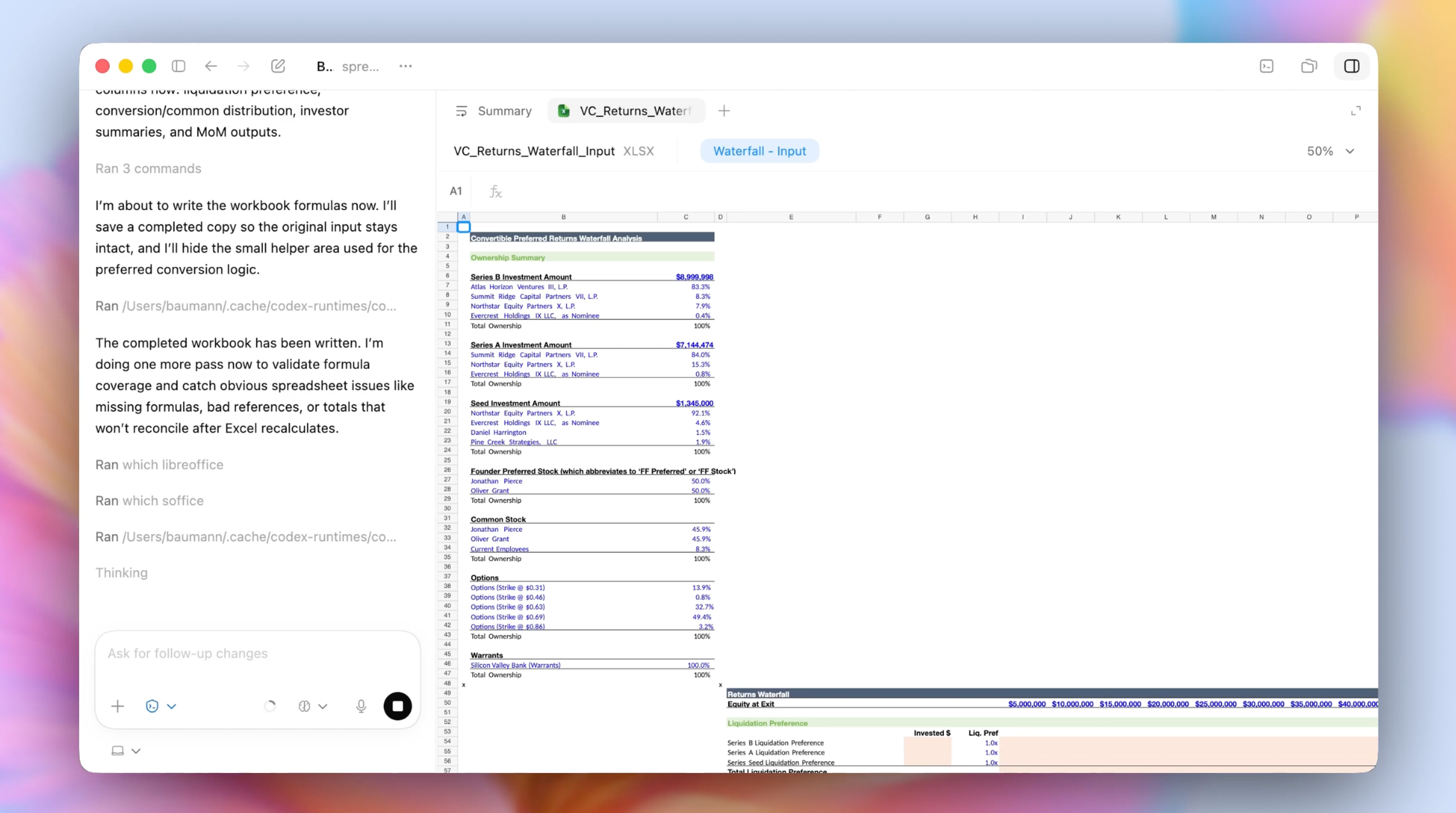Expand spreadsheet preview to fullscreen
Viewport: 1456px width, 813px height.
[x=1356, y=110]
